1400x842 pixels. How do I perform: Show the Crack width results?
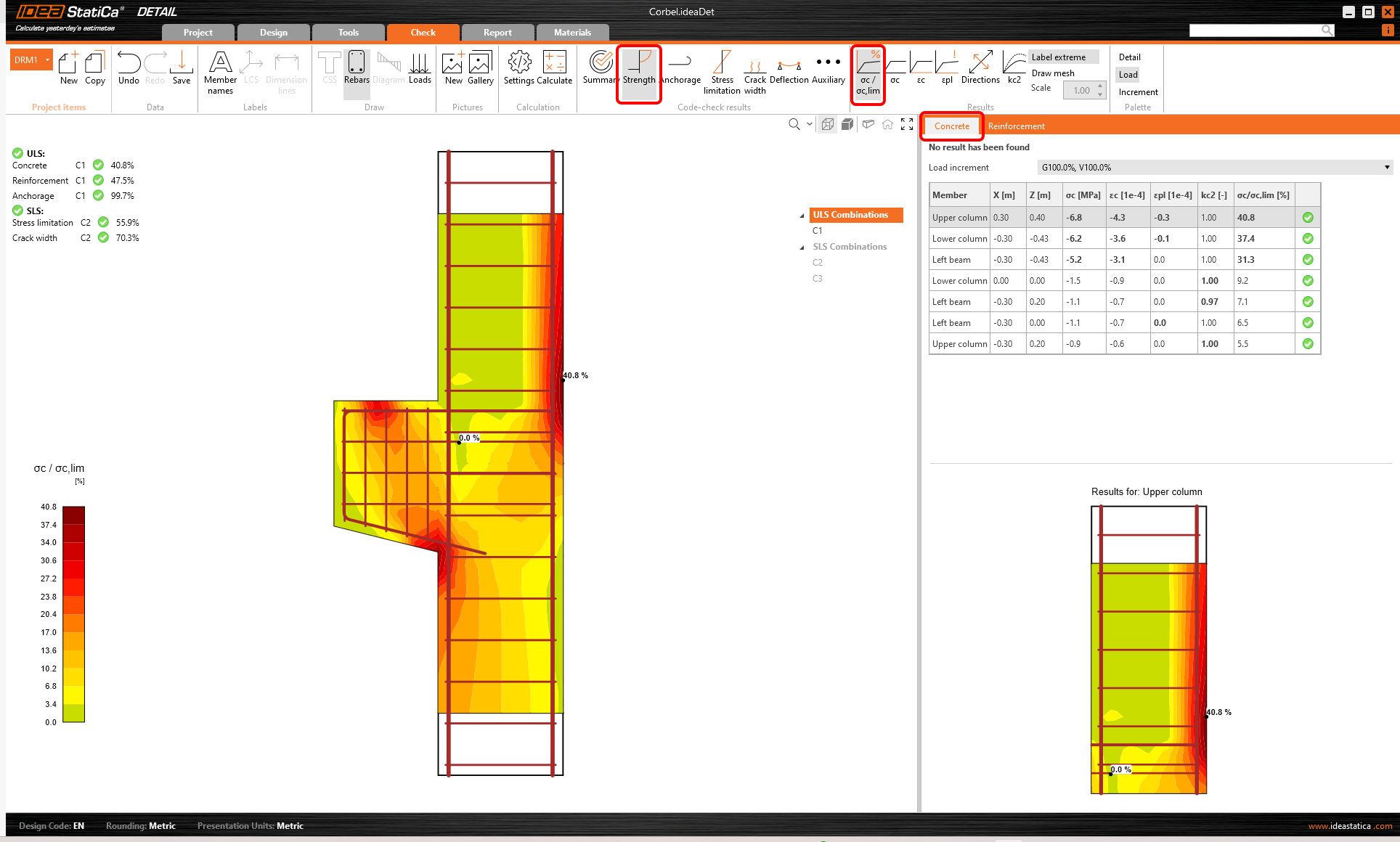tap(755, 73)
